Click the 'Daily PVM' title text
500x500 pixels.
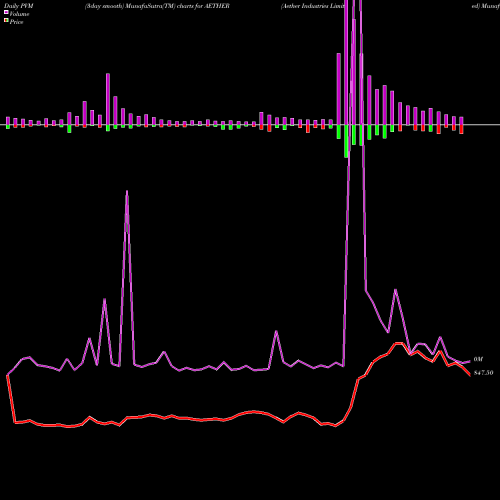pos(19,6)
